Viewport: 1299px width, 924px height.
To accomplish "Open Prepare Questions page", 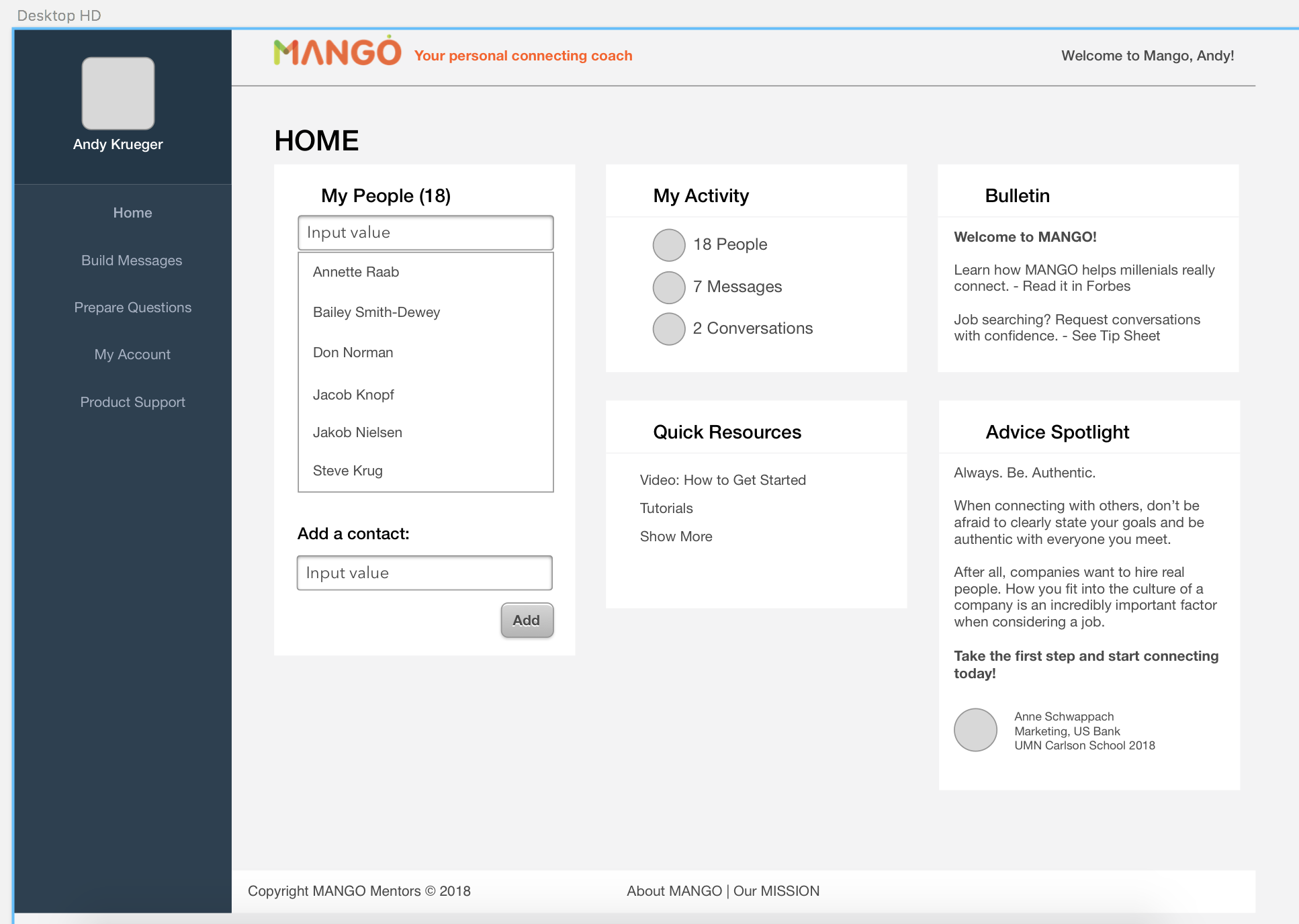I will (132, 308).
